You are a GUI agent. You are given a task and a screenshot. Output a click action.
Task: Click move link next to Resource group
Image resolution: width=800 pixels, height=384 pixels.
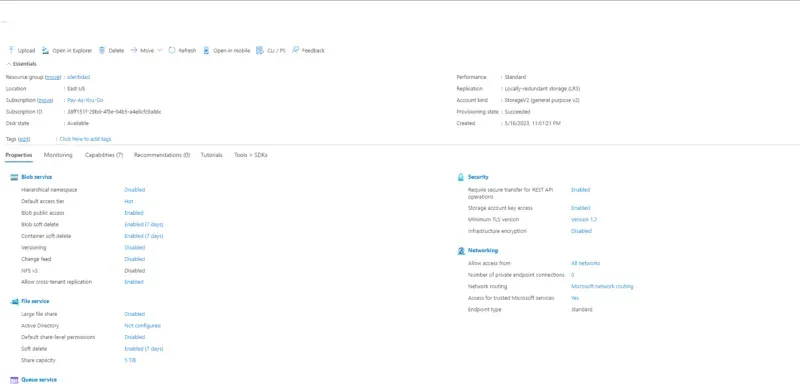coord(53,77)
